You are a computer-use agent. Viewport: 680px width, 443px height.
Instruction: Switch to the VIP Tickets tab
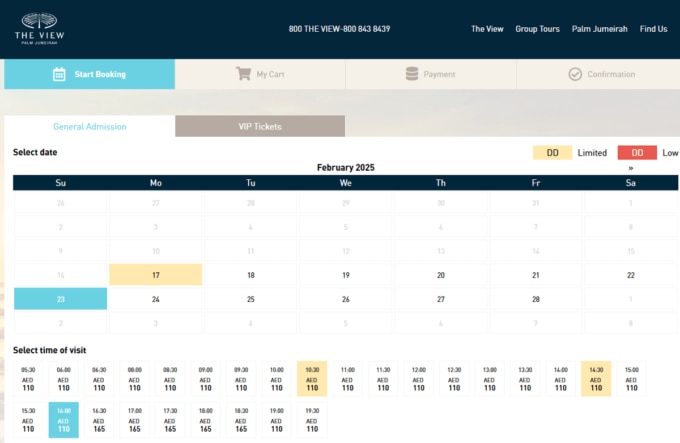point(260,127)
